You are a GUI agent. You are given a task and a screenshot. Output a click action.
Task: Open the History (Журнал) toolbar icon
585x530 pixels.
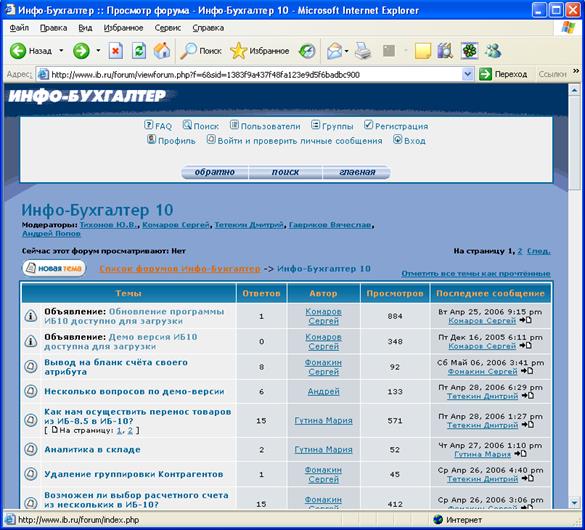[x=307, y=51]
